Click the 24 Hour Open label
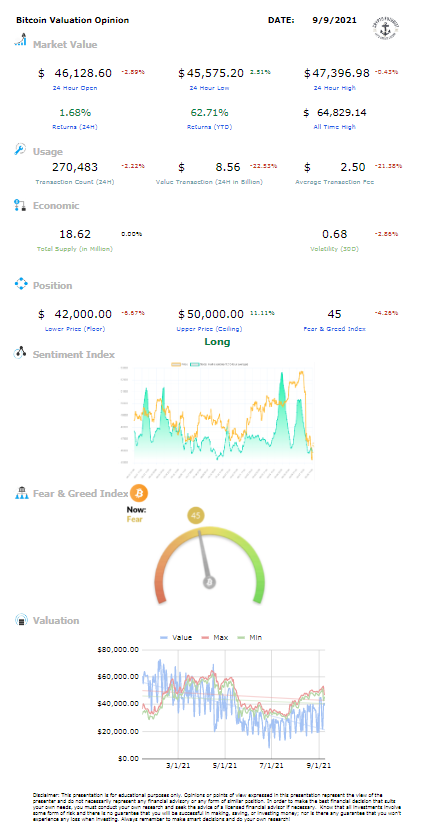Screen dimensions: 425x838 [x=74, y=88]
